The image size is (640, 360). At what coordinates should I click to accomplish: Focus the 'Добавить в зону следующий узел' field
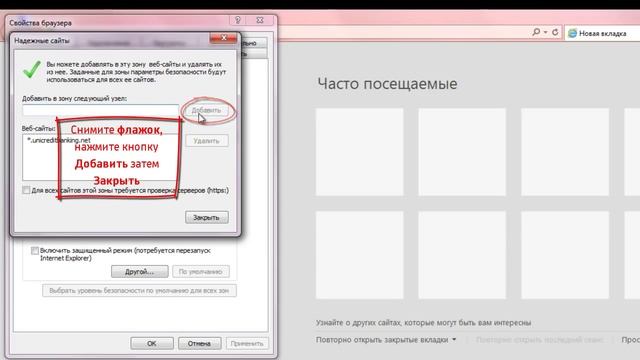coord(100,110)
